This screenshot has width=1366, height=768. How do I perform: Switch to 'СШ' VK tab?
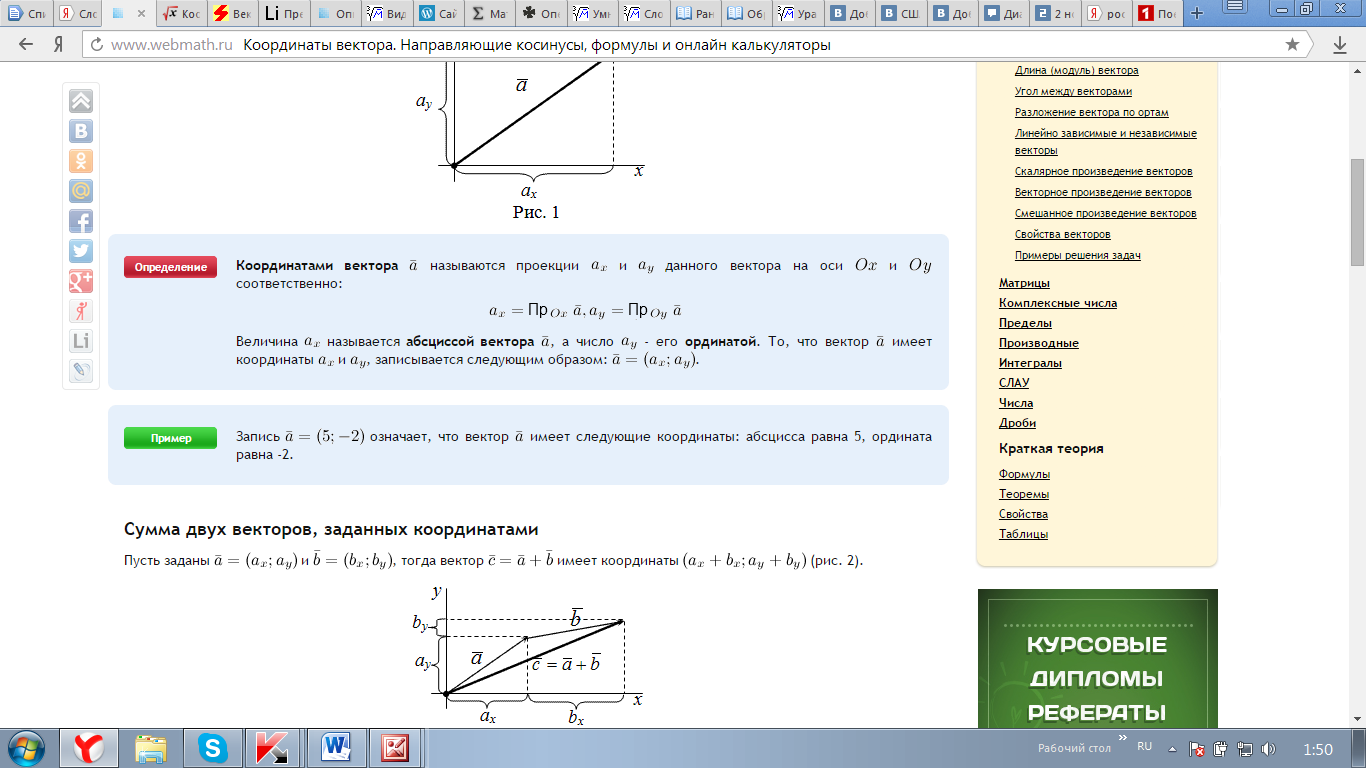(x=901, y=14)
